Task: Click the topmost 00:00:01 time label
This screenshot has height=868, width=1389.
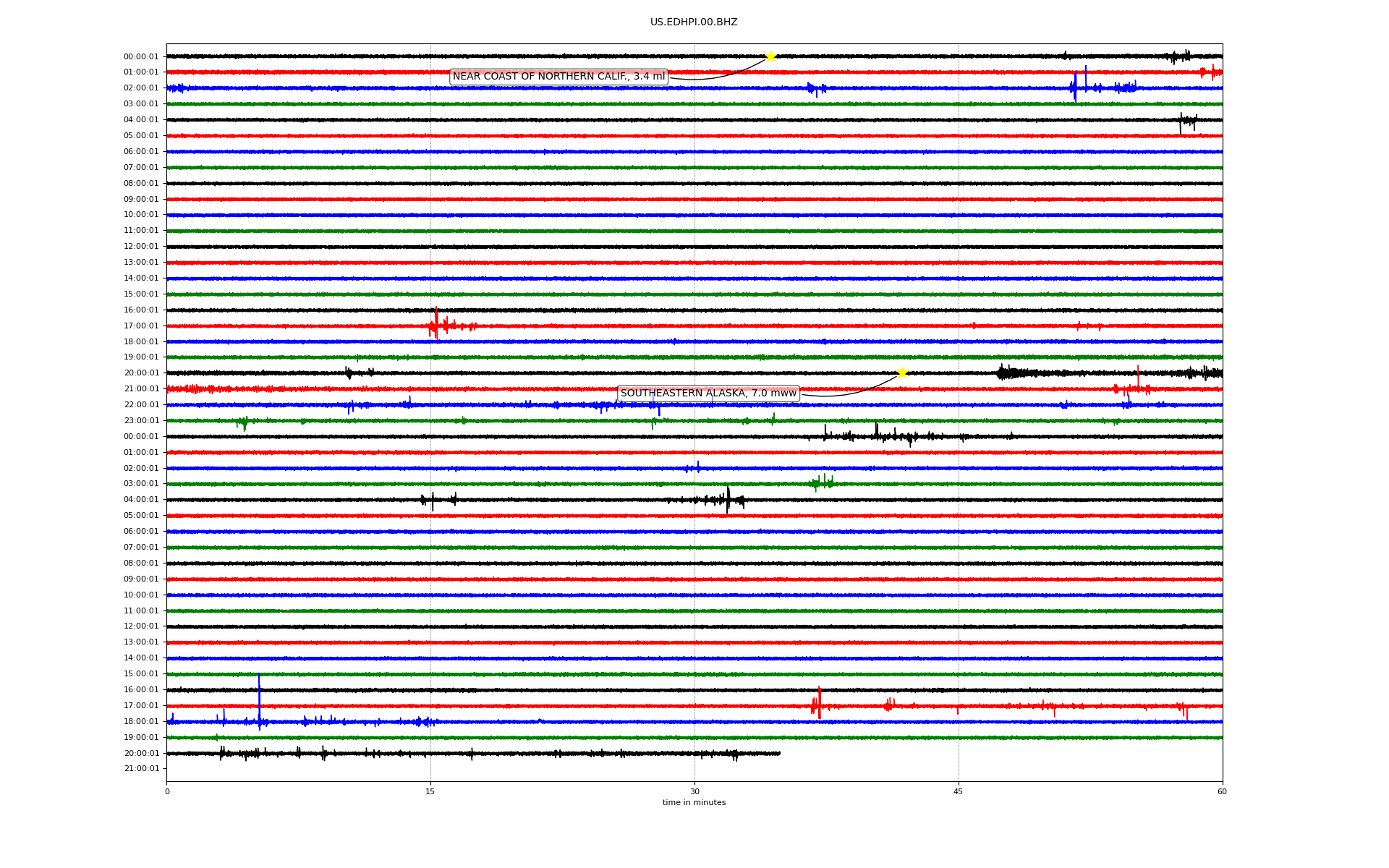Action: point(141,57)
